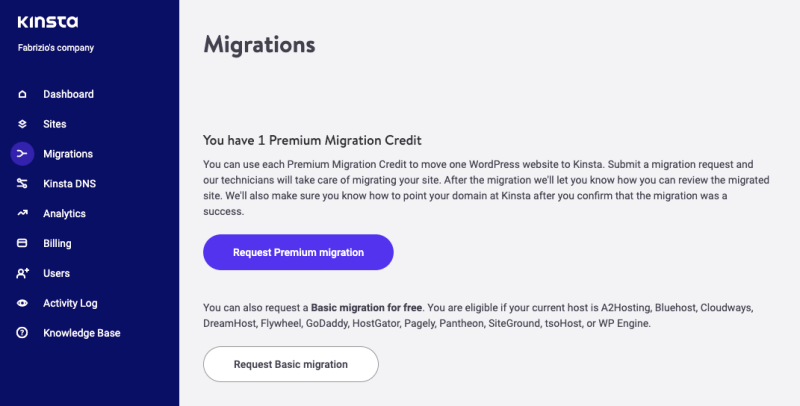
Task: Go to the Sites section
Action: pos(55,124)
